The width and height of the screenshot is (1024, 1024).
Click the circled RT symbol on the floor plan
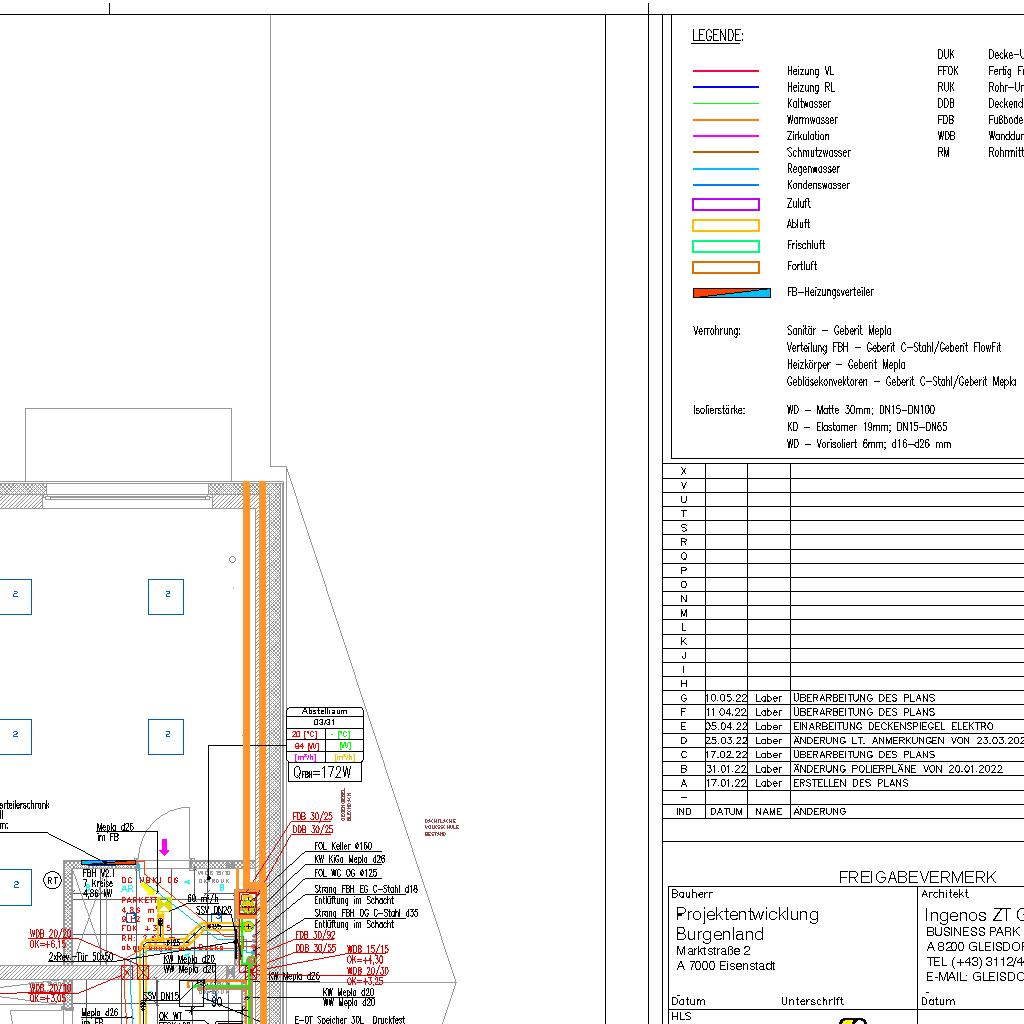tap(52, 881)
